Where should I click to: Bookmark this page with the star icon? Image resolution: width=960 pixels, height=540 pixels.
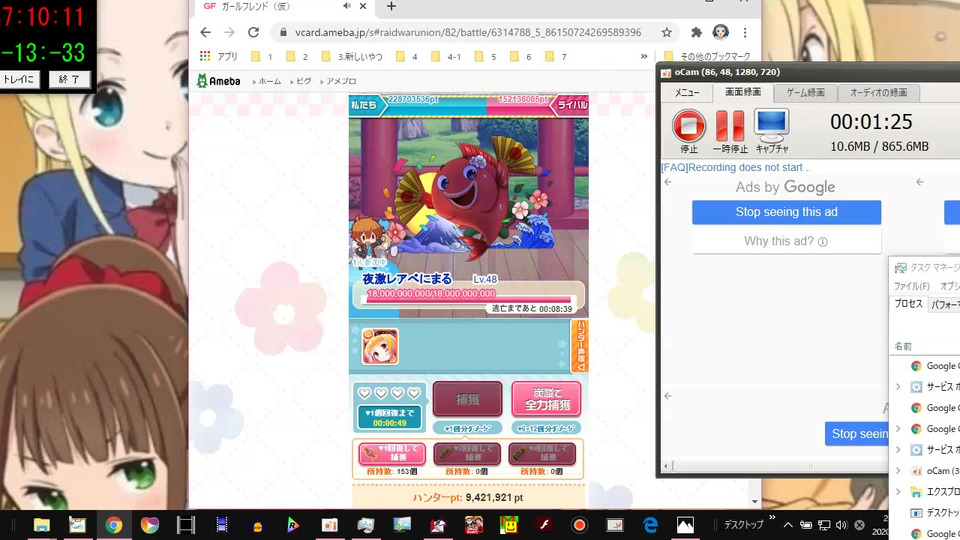click(x=667, y=32)
